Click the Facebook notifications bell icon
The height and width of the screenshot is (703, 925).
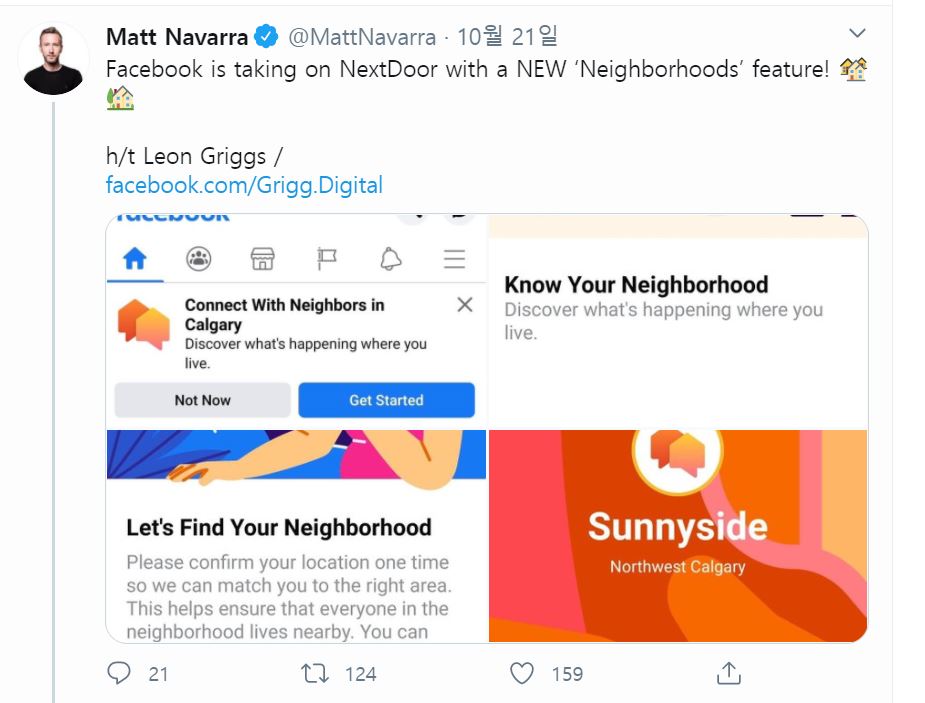pos(390,260)
